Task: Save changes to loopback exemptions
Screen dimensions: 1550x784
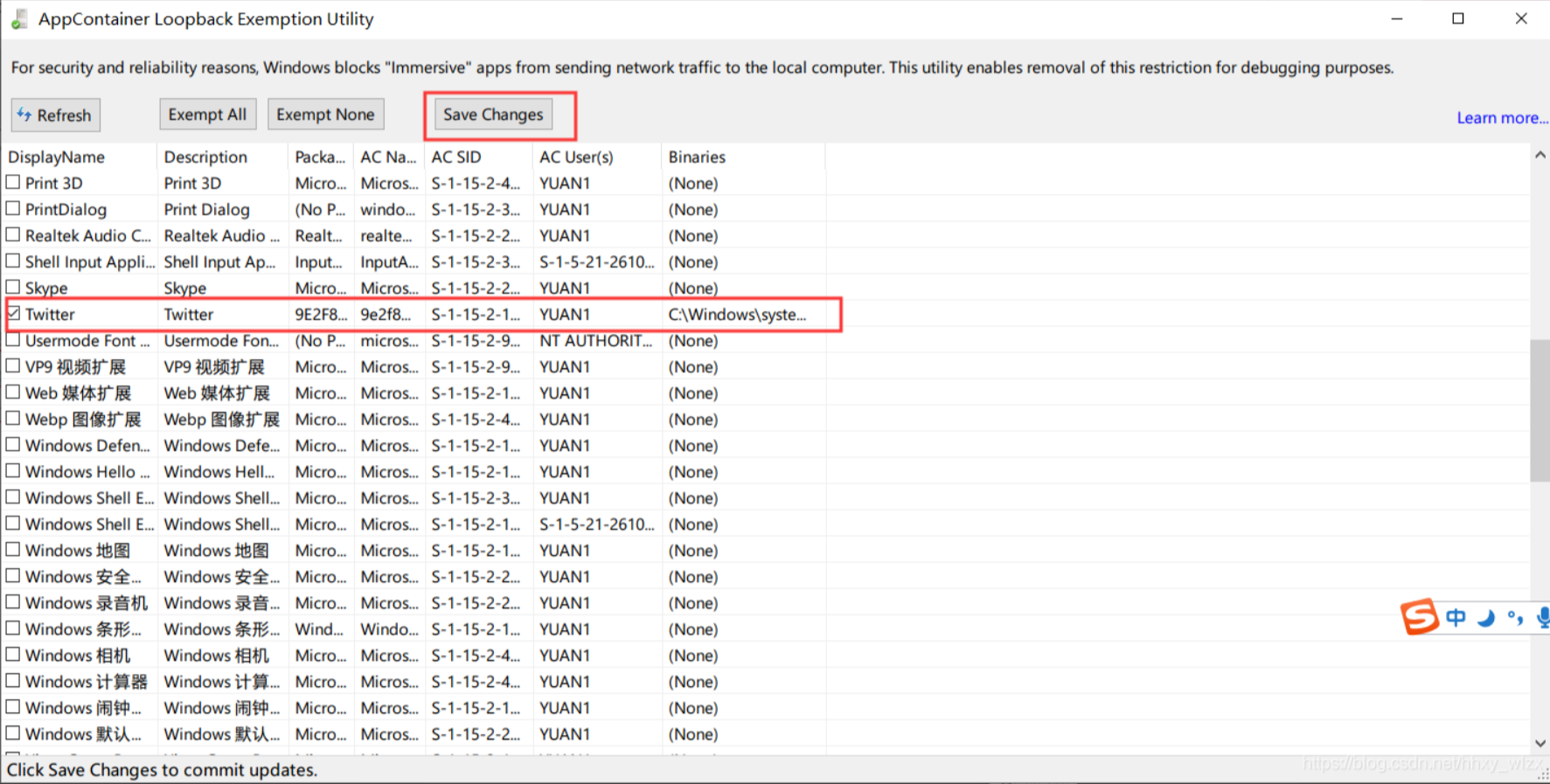Action: tap(493, 114)
